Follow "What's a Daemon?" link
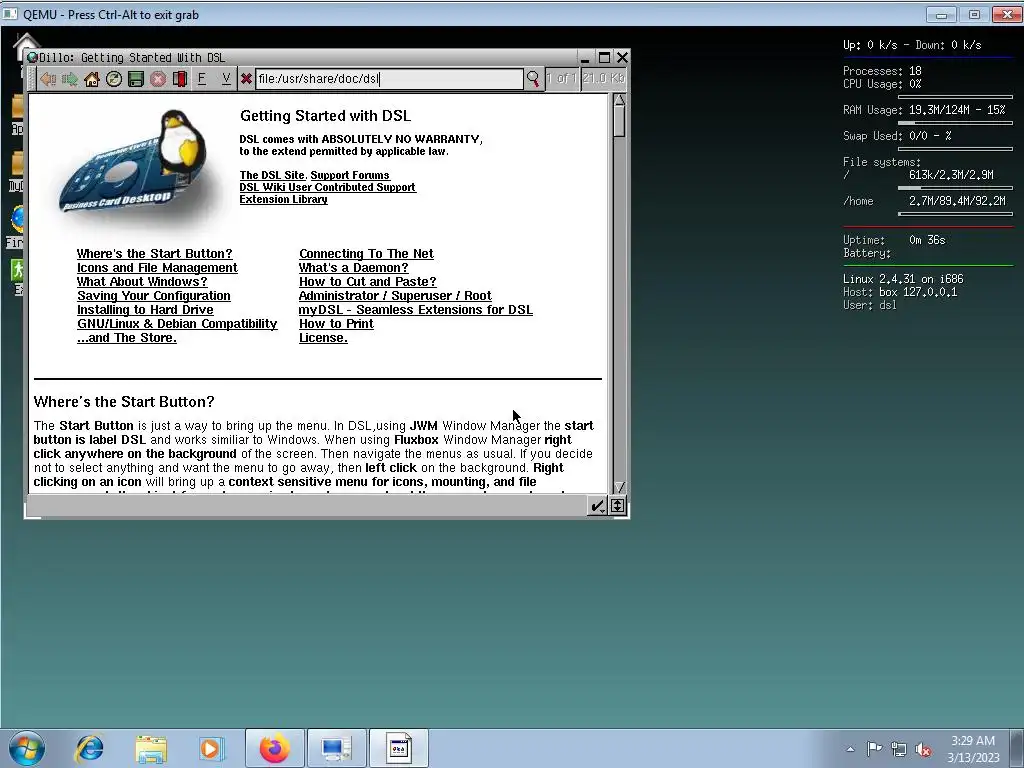This screenshot has height=768, width=1024. (x=353, y=268)
